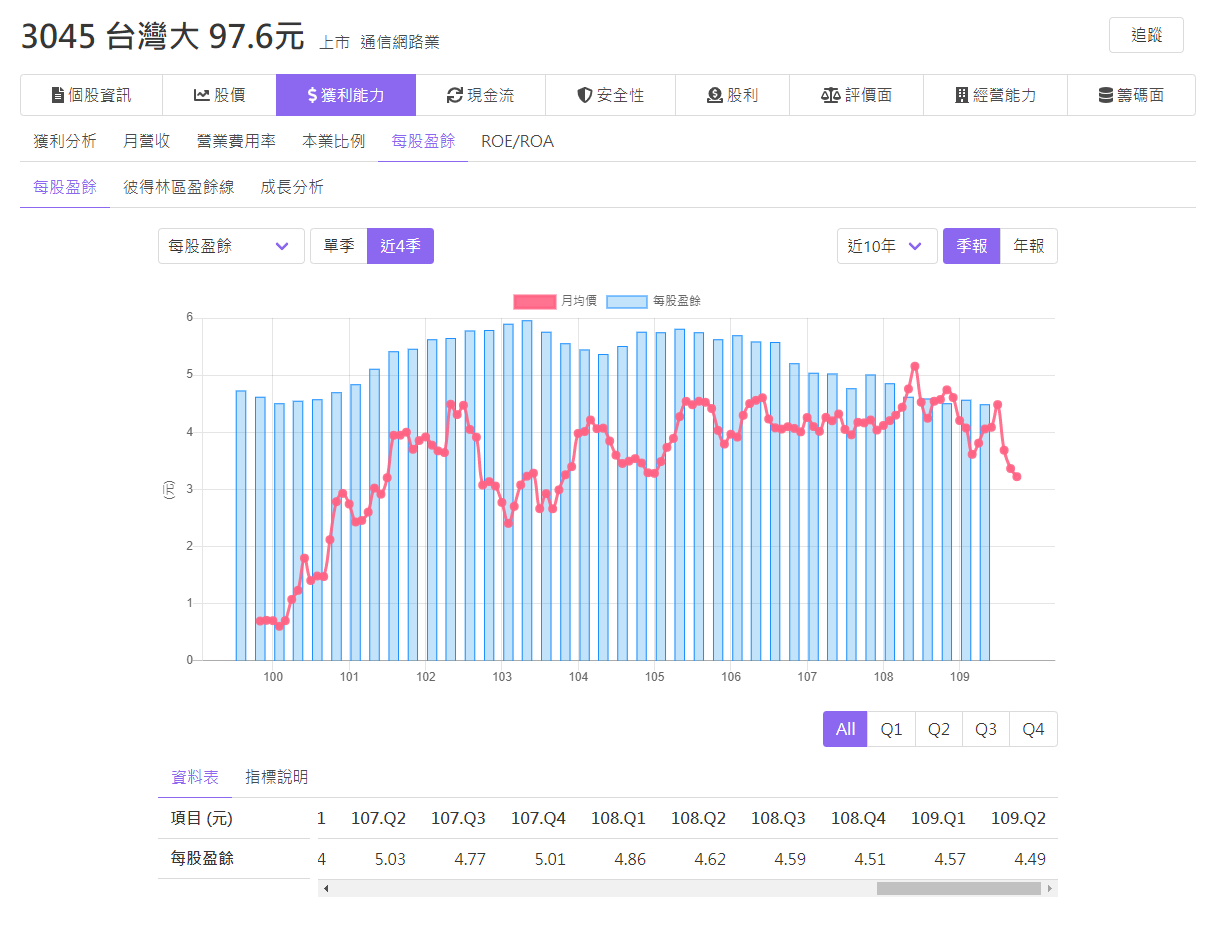The width and height of the screenshot is (1223, 933).
Task: Click the table's left scroll arrow
Action: coord(326,888)
